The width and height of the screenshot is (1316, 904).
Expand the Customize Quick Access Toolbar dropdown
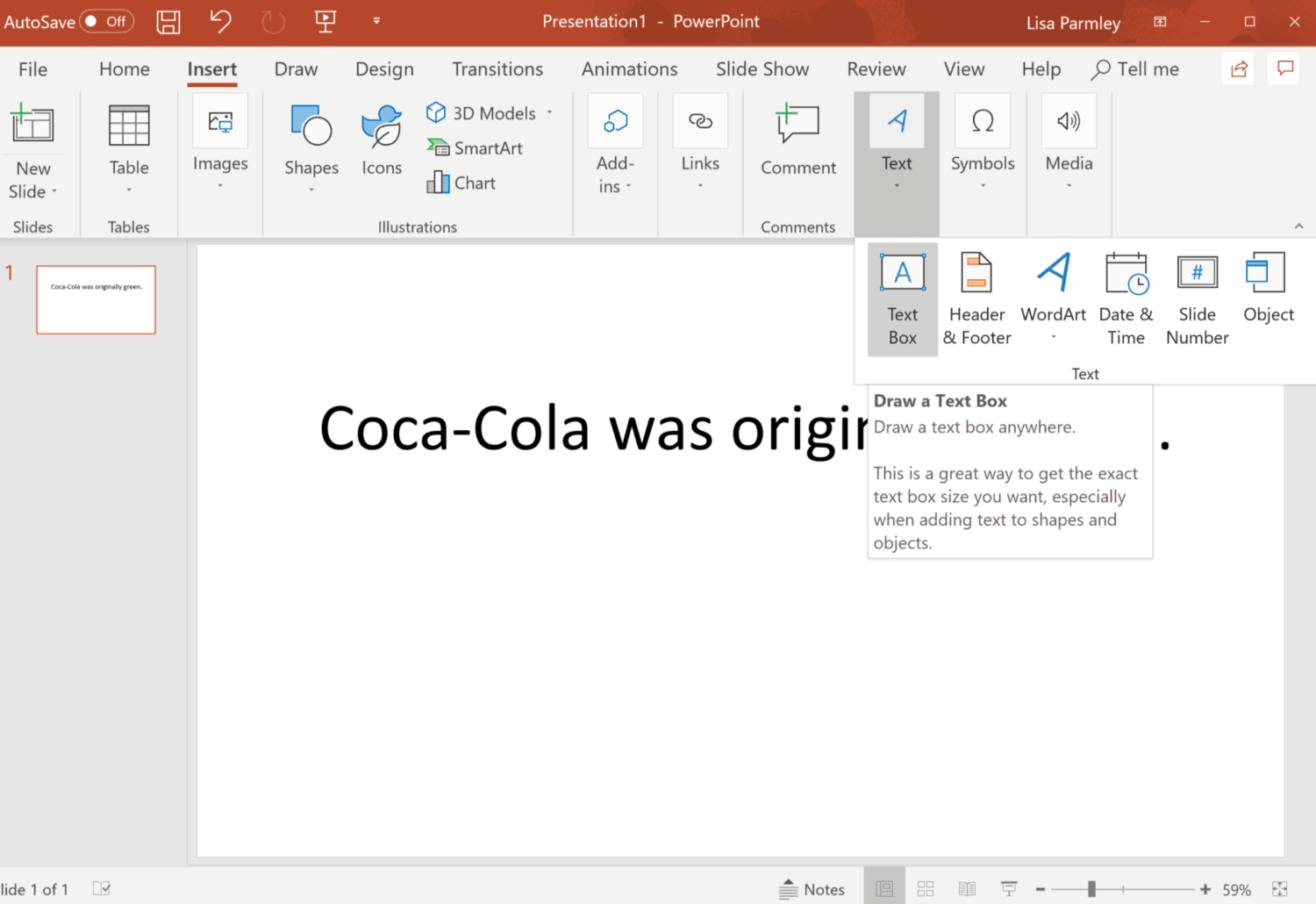coord(376,21)
